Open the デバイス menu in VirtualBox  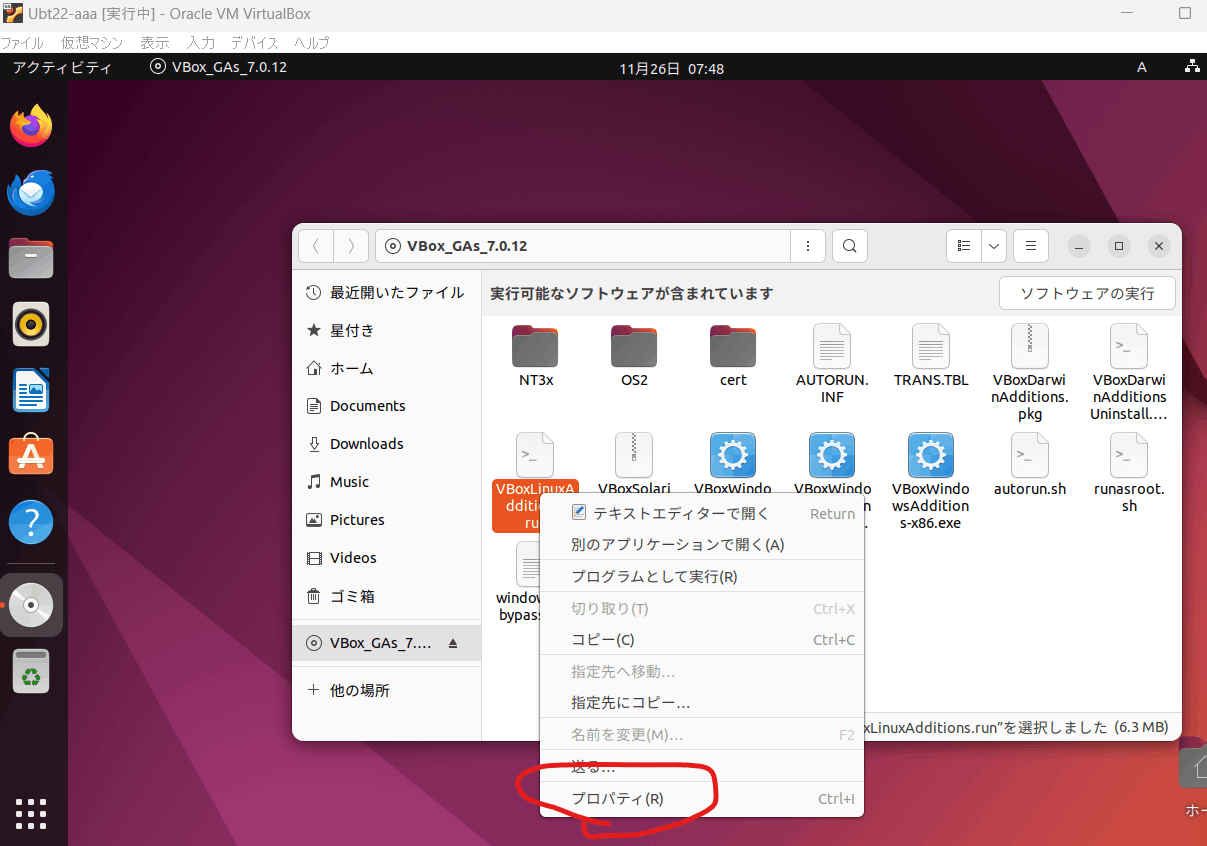[x=255, y=43]
